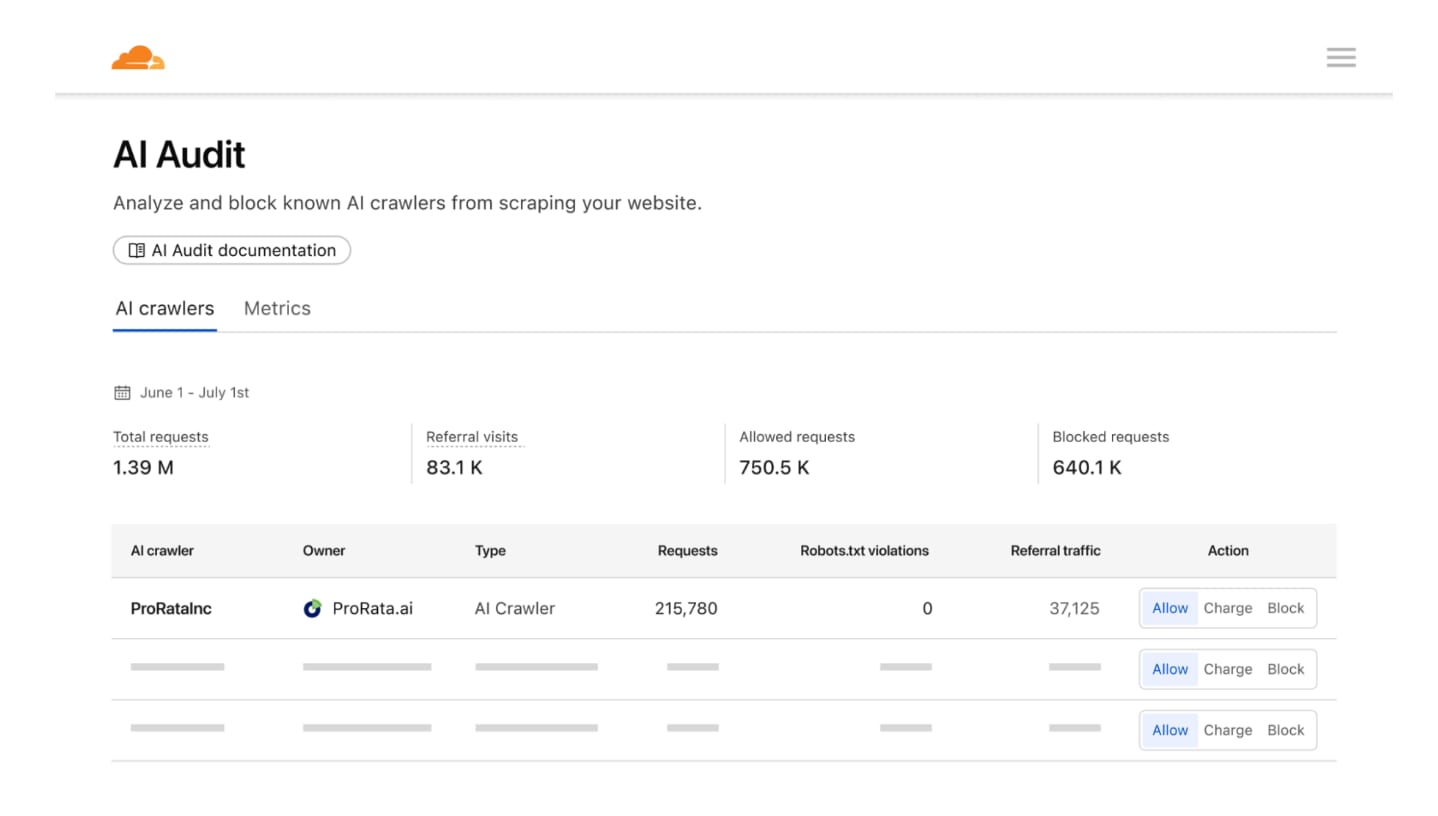This screenshot has width=1438, height=816.
Task: Click the calendar icon beside the date range
Action: pyautogui.click(x=122, y=392)
